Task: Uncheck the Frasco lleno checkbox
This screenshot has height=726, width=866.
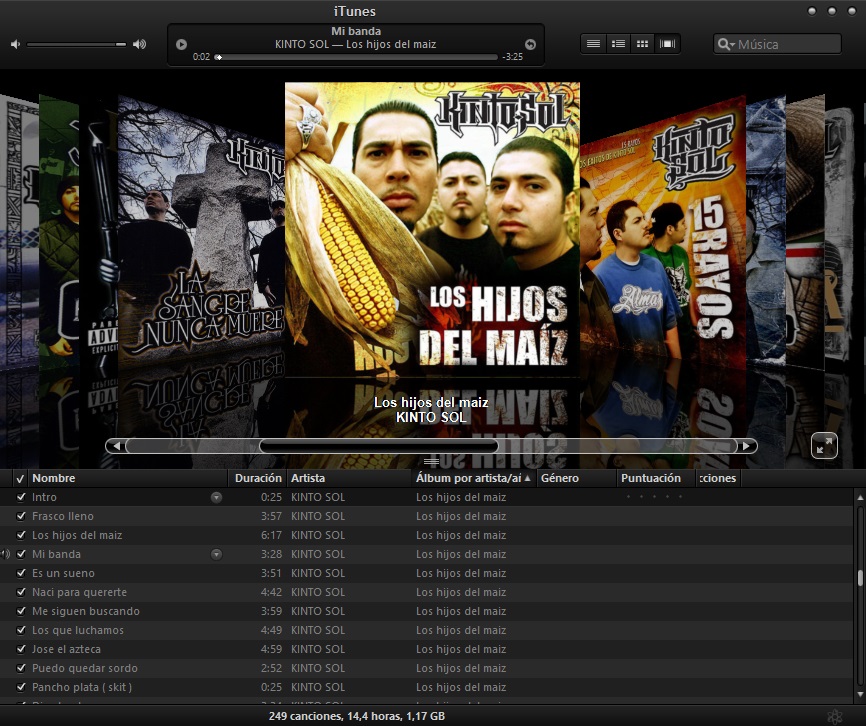Action: point(21,516)
